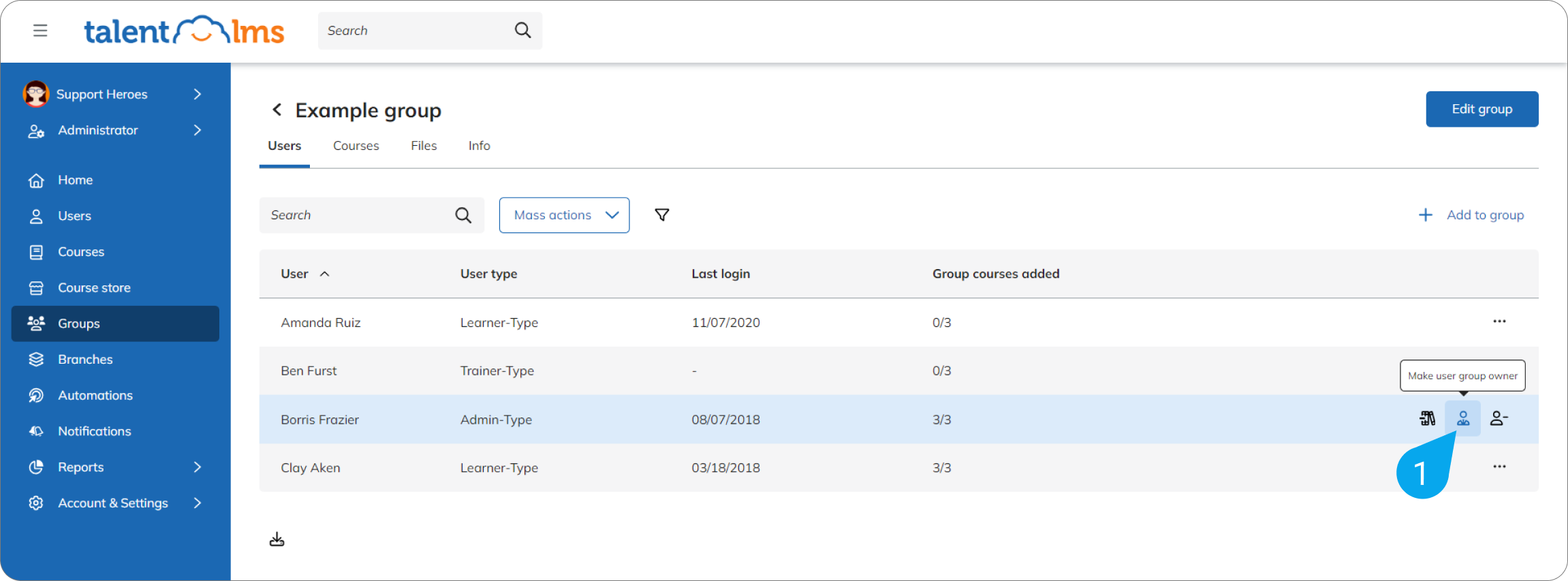Click the Course store icon

coord(36,288)
